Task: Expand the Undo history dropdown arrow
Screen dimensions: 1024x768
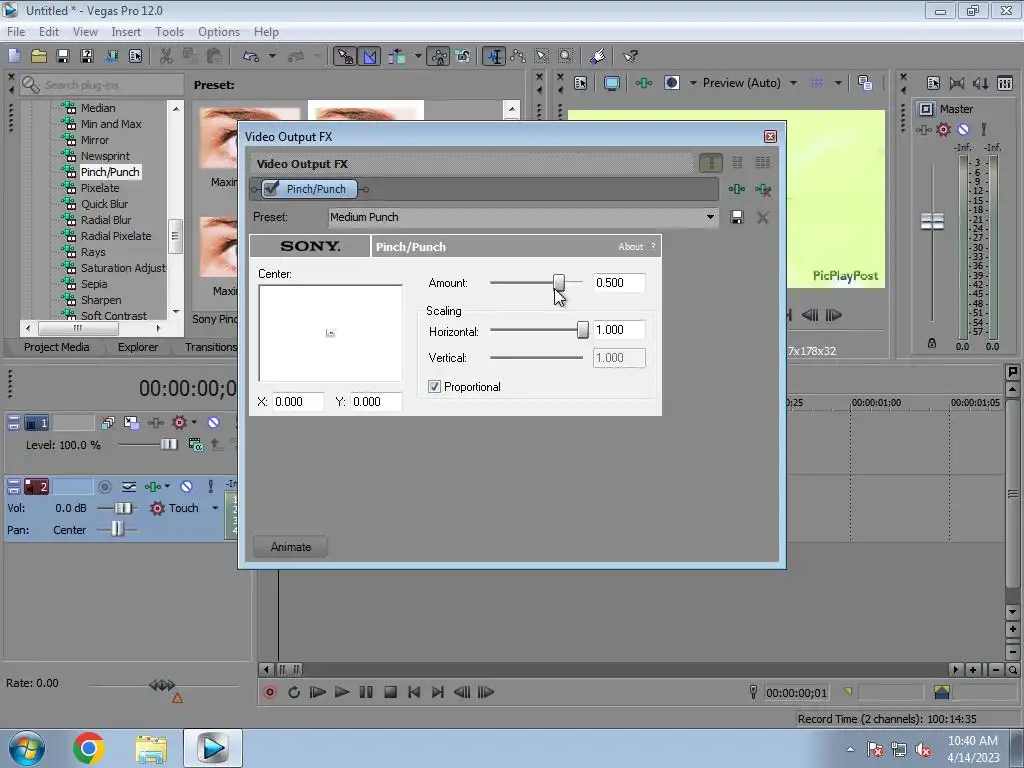Action: pyautogui.click(x=272, y=56)
